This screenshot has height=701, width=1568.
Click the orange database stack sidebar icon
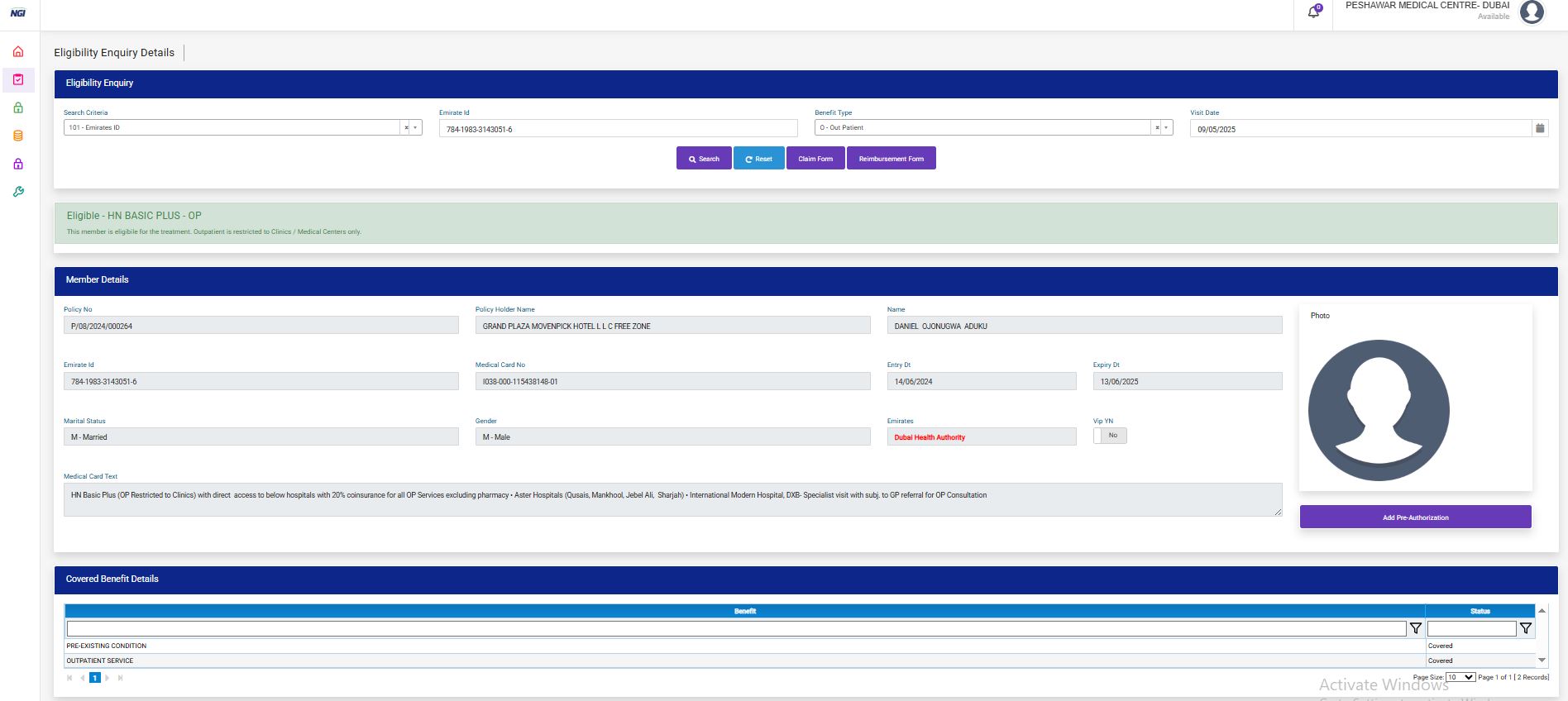(18, 136)
